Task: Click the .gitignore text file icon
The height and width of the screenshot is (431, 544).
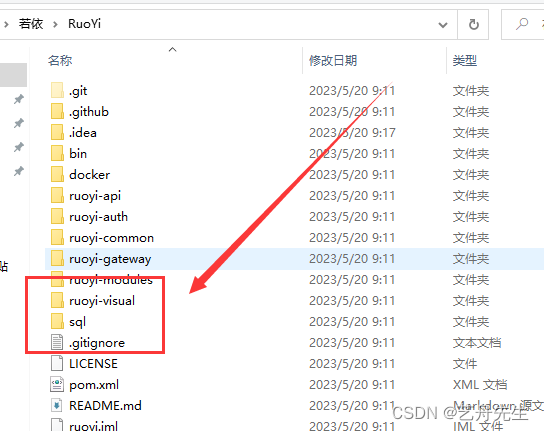Action: point(57,342)
